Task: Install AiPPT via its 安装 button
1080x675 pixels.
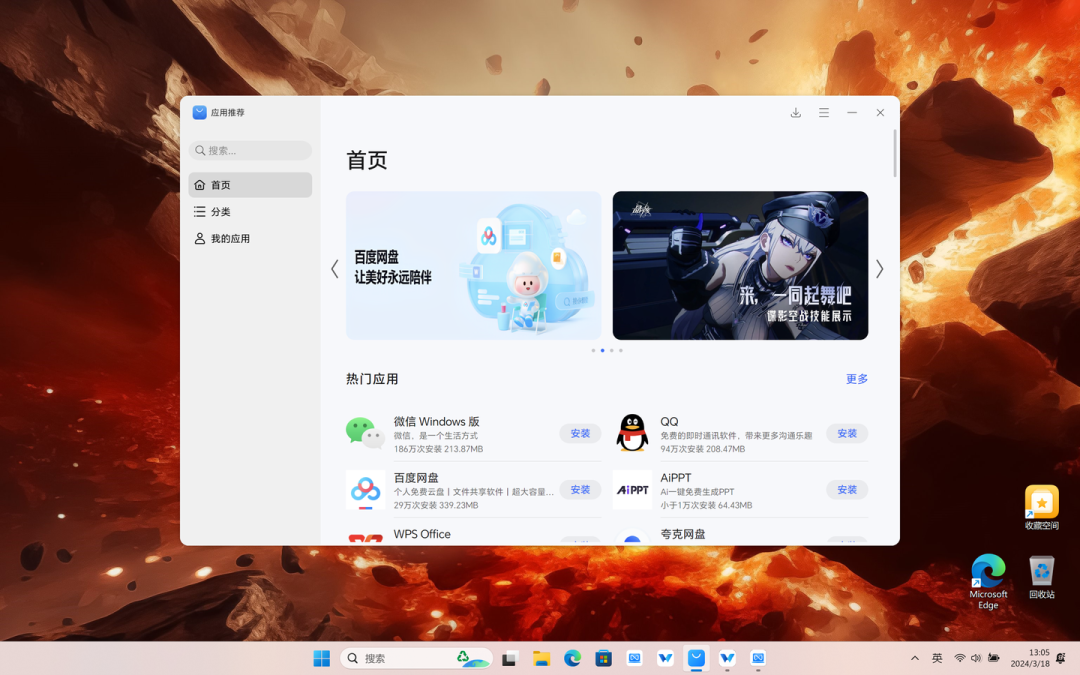Action: (x=847, y=490)
